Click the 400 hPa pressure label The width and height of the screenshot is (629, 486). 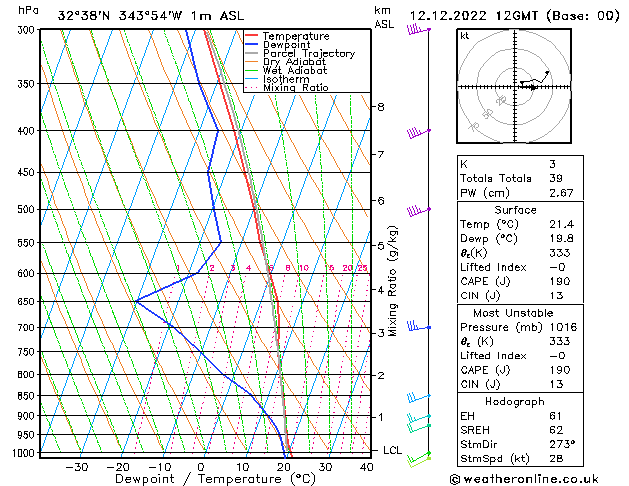pos(28,131)
